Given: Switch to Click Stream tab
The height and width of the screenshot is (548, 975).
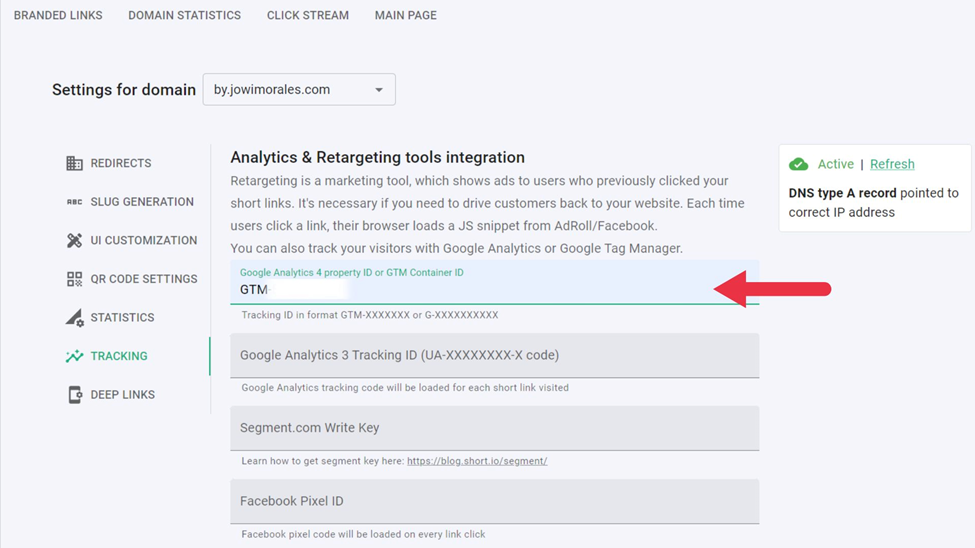Looking at the screenshot, I should coord(308,15).
